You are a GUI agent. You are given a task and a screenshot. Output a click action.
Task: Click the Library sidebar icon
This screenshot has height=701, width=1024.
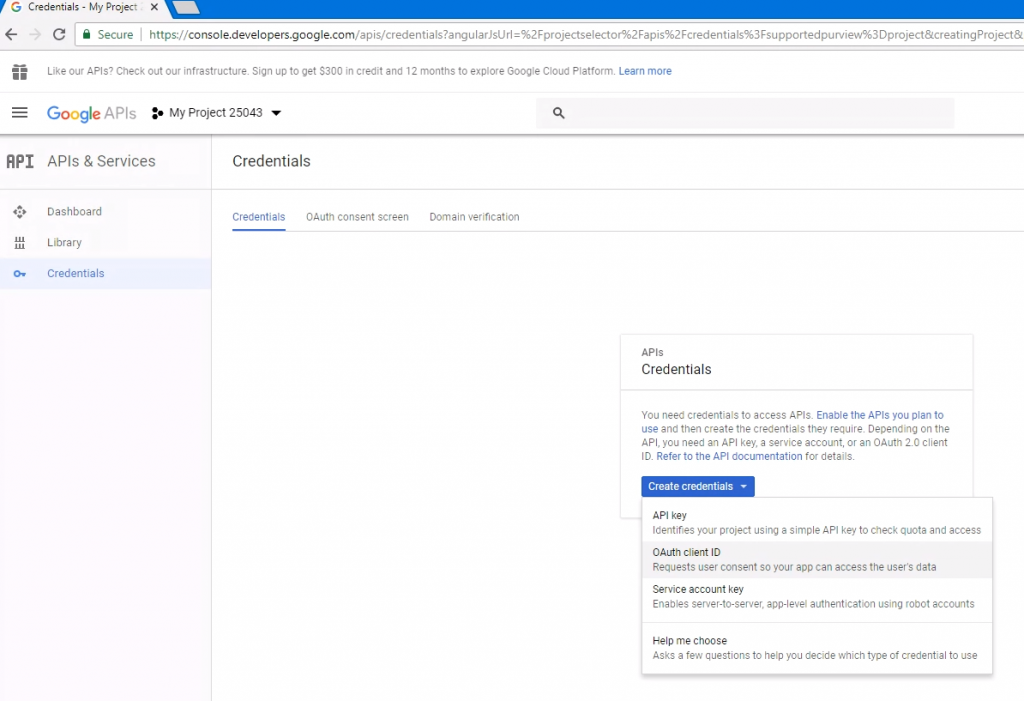pos(20,243)
